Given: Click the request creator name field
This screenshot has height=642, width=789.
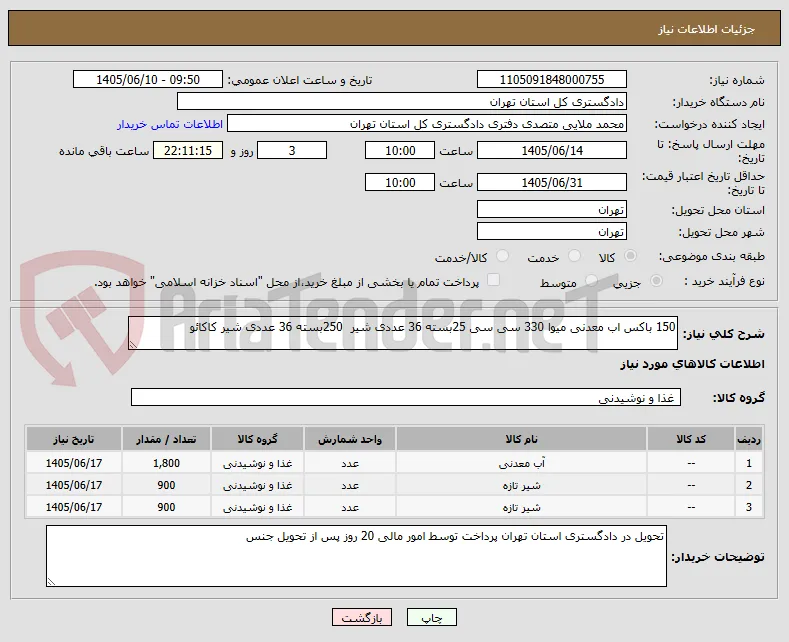Looking at the screenshot, I should [x=427, y=124].
